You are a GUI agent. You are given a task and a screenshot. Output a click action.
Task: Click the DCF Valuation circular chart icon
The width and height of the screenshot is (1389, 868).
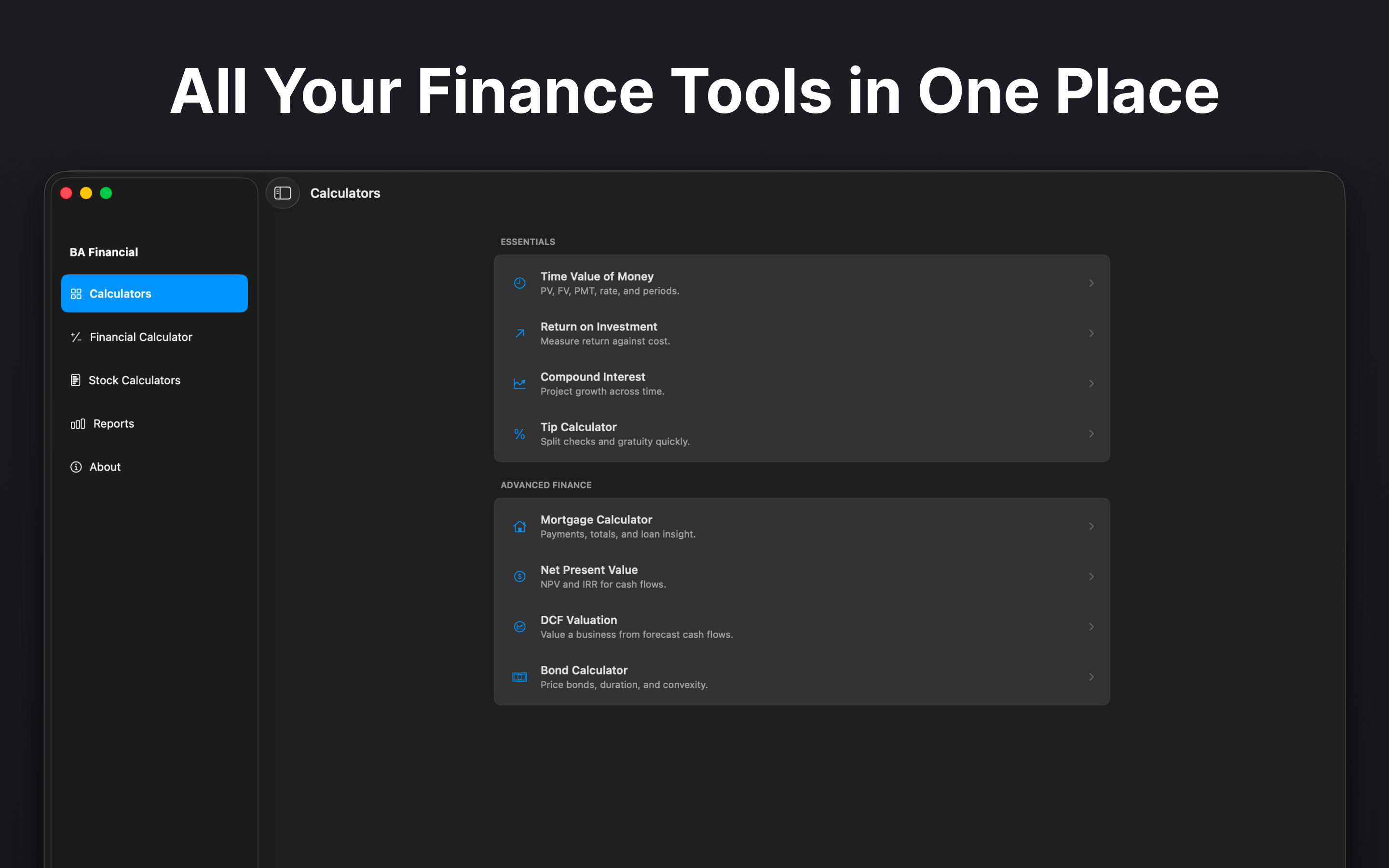[x=519, y=627]
